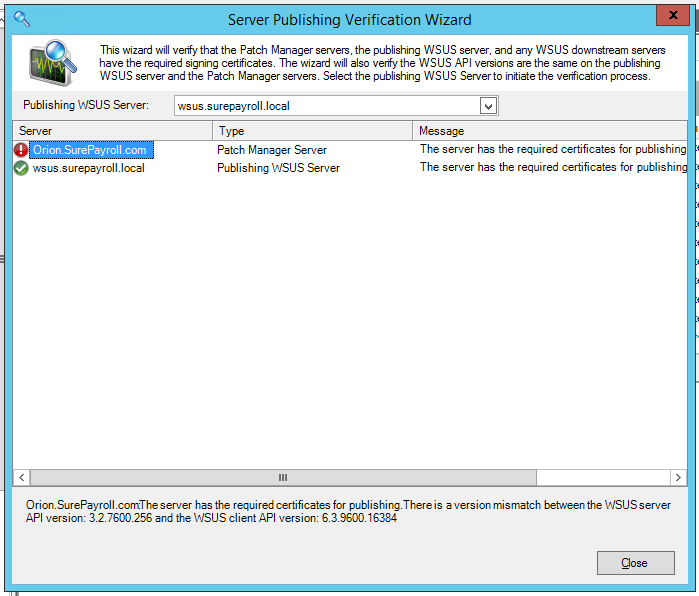Click the Server Publishing Verification Wizard title

click(350, 20)
